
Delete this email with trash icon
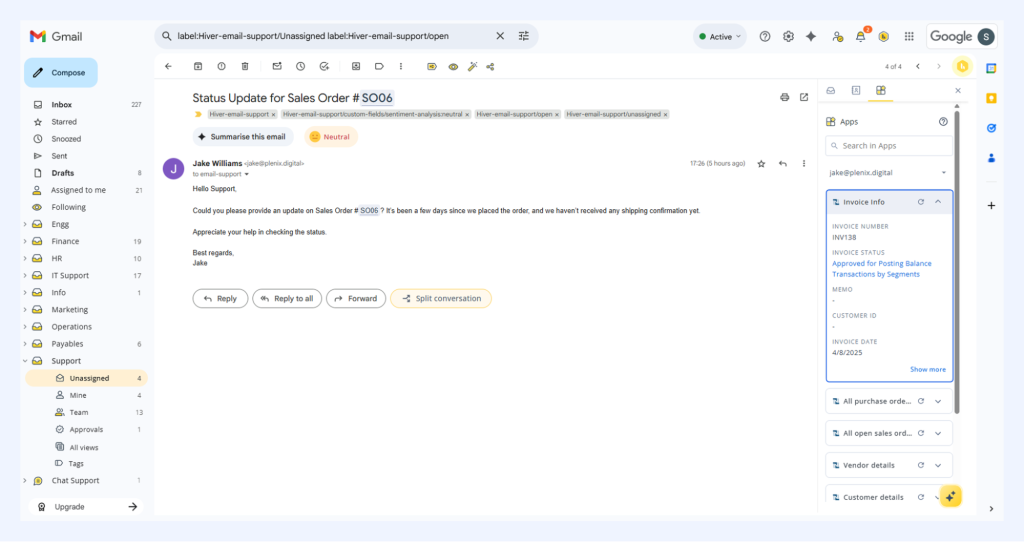pyautogui.click(x=245, y=67)
